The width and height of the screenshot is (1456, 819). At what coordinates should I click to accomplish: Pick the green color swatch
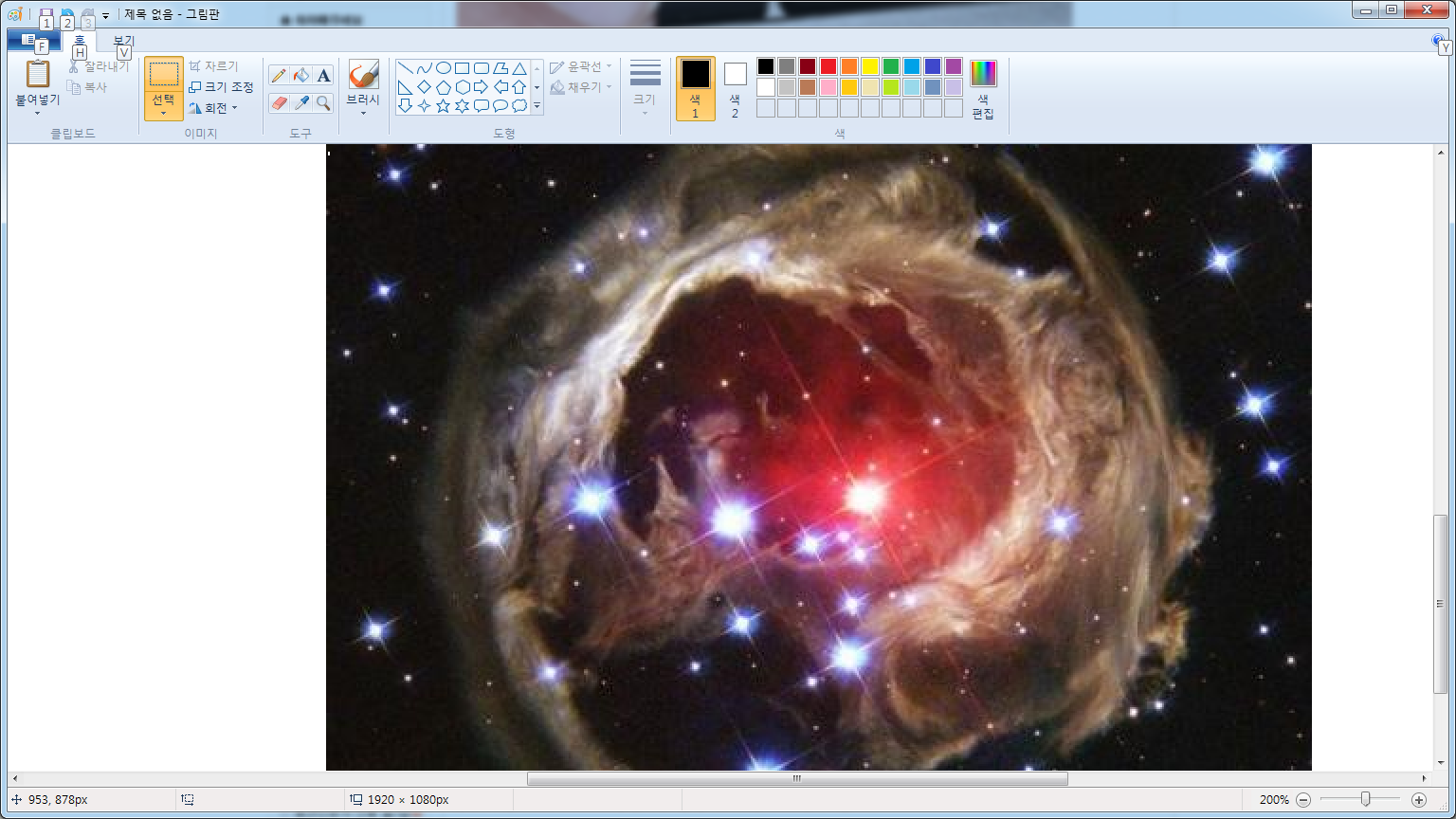coord(890,66)
